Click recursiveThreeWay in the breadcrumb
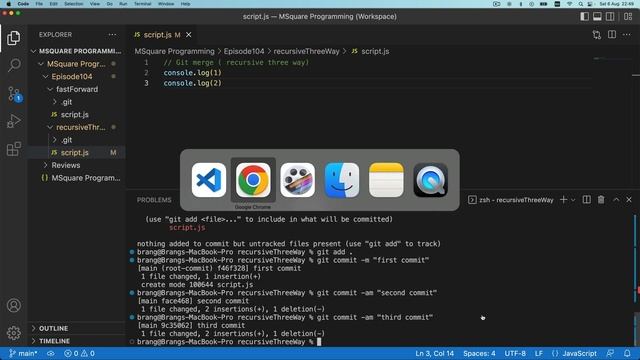The image size is (640, 360). (x=306, y=51)
